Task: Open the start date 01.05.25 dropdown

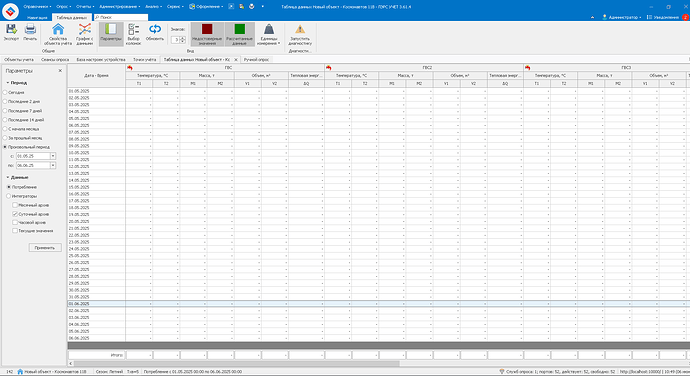Action: pos(53,156)
